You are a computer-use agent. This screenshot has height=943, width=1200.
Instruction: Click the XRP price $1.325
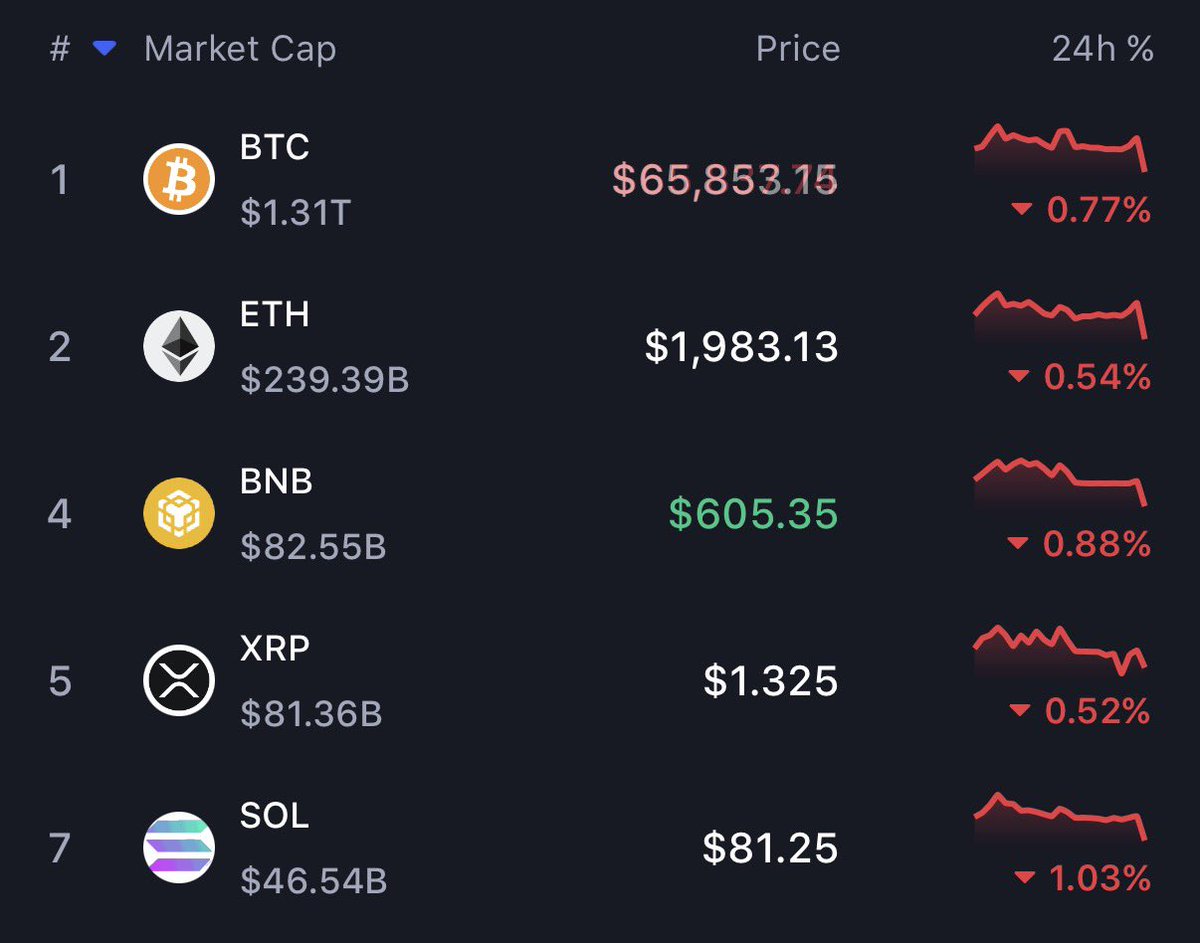click(x=770, y=681)
